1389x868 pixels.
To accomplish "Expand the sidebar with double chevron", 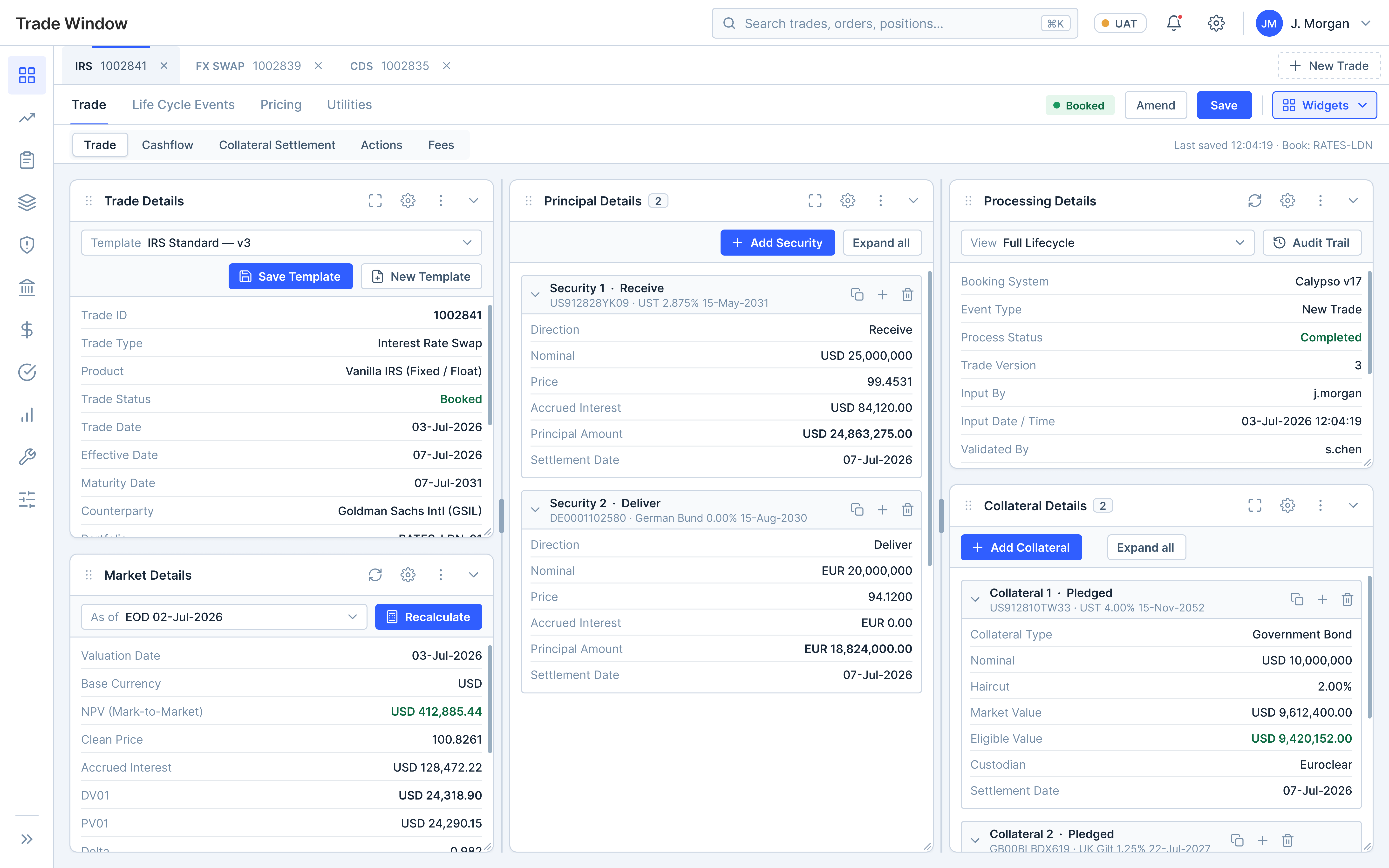I will (27, 839).
